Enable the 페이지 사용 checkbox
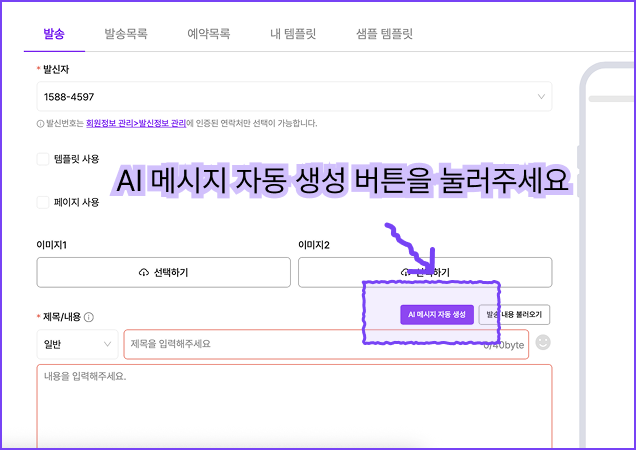The width and height of the screenshot is (636, 450). click(x=43, y=202)
